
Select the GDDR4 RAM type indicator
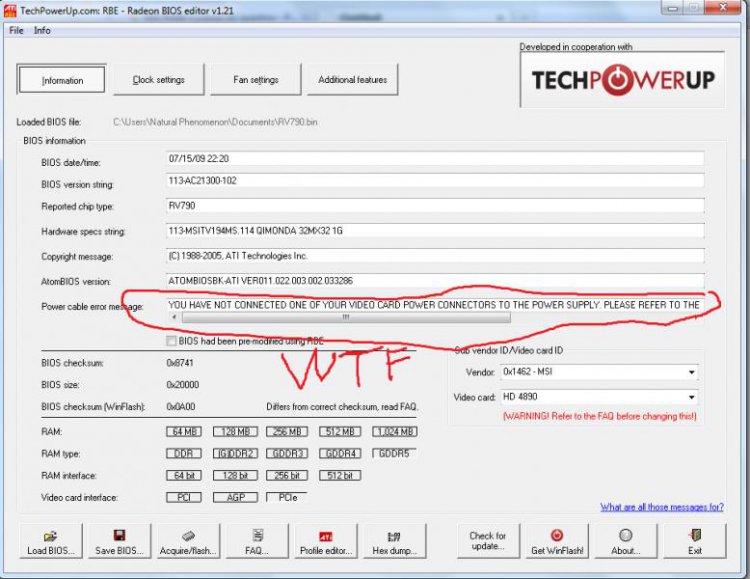[341, 453]
